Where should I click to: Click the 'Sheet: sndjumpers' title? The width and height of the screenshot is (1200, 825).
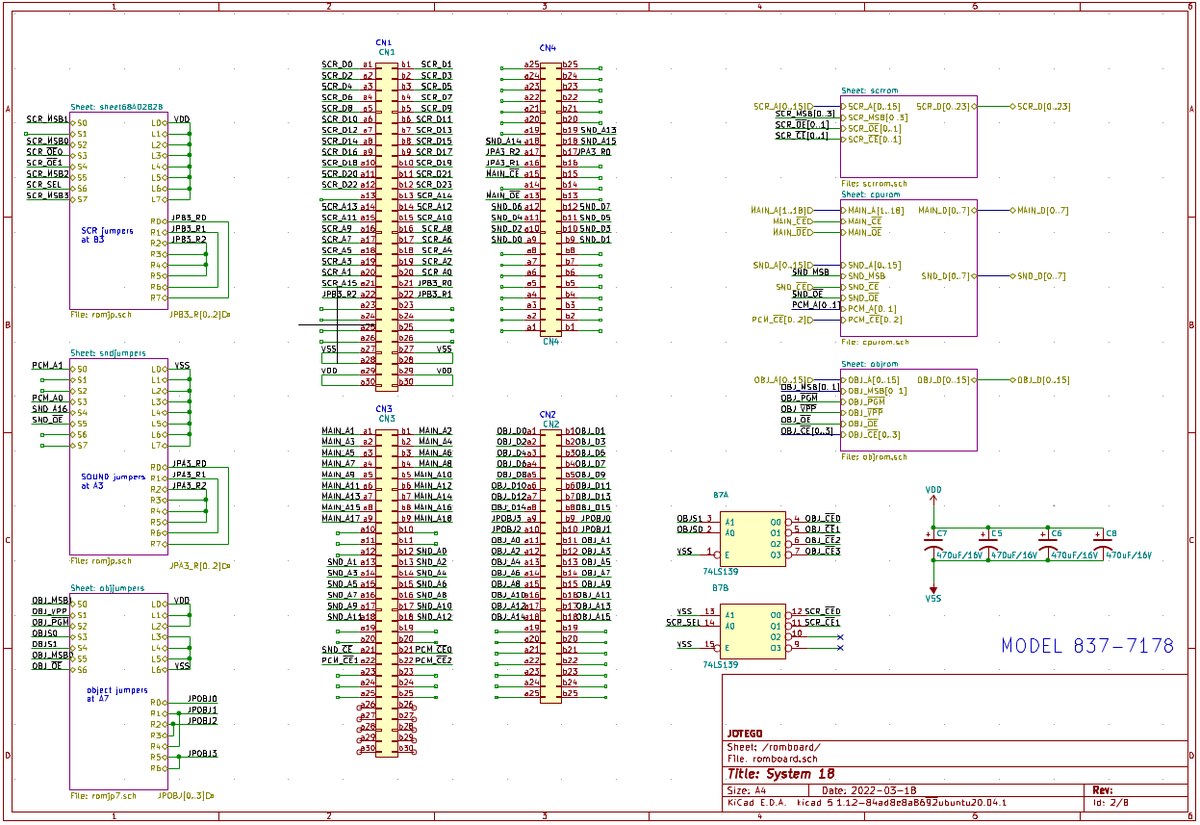click(107, 354)
